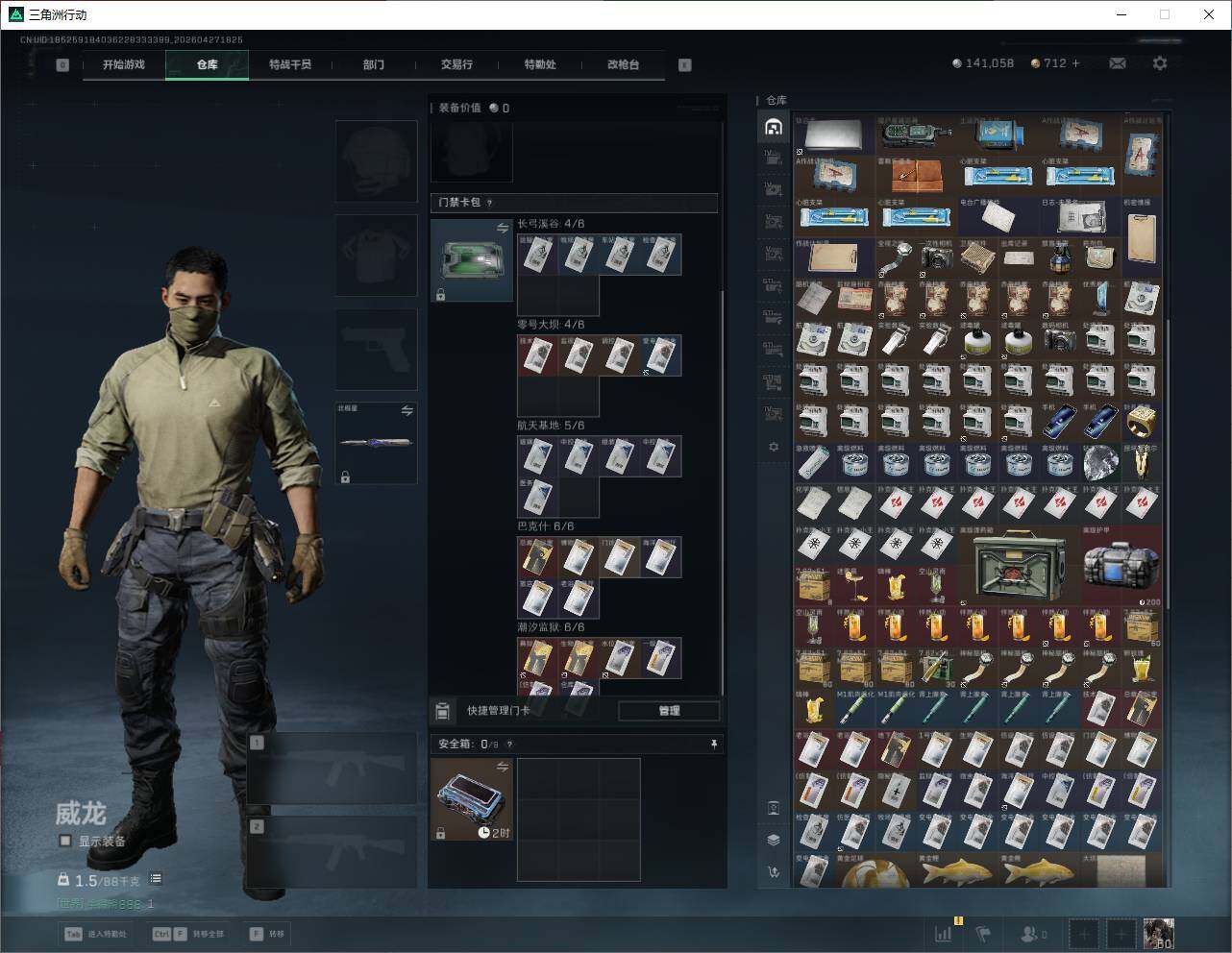Select the main warehouse icon in 仓库 sidebar

click(x=773, y=127)
